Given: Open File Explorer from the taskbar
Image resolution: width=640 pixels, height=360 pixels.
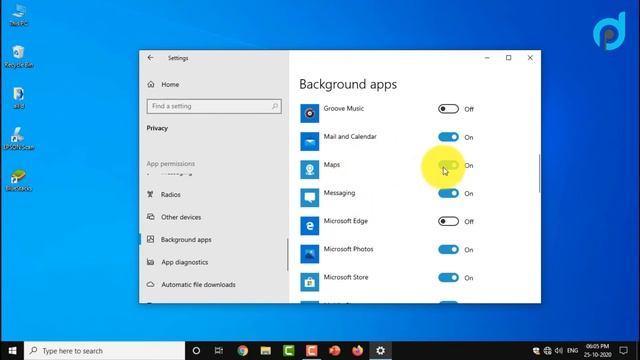Looking at the screenshot, I should (266, 351).
